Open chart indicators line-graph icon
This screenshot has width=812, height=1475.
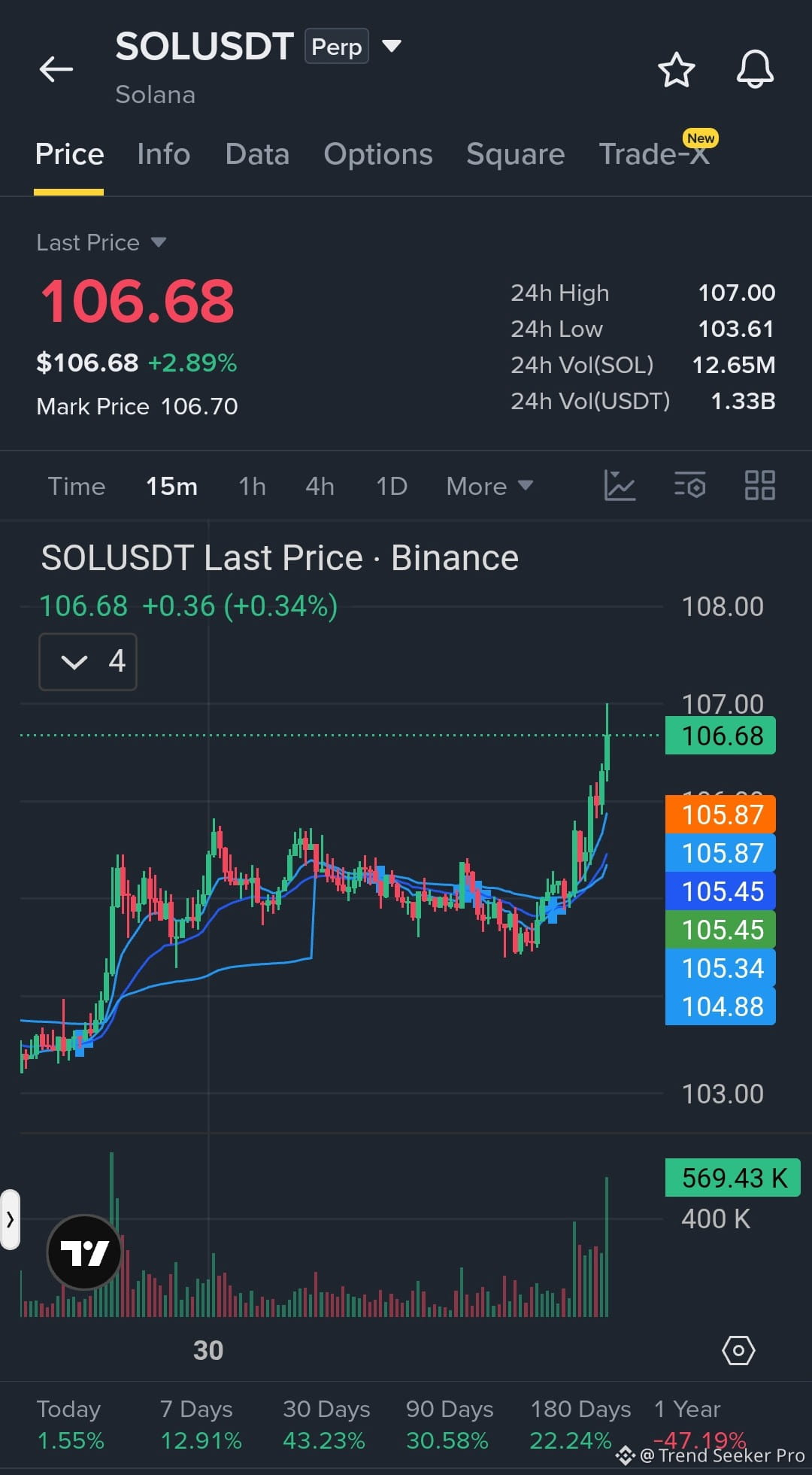pos(620,485)
